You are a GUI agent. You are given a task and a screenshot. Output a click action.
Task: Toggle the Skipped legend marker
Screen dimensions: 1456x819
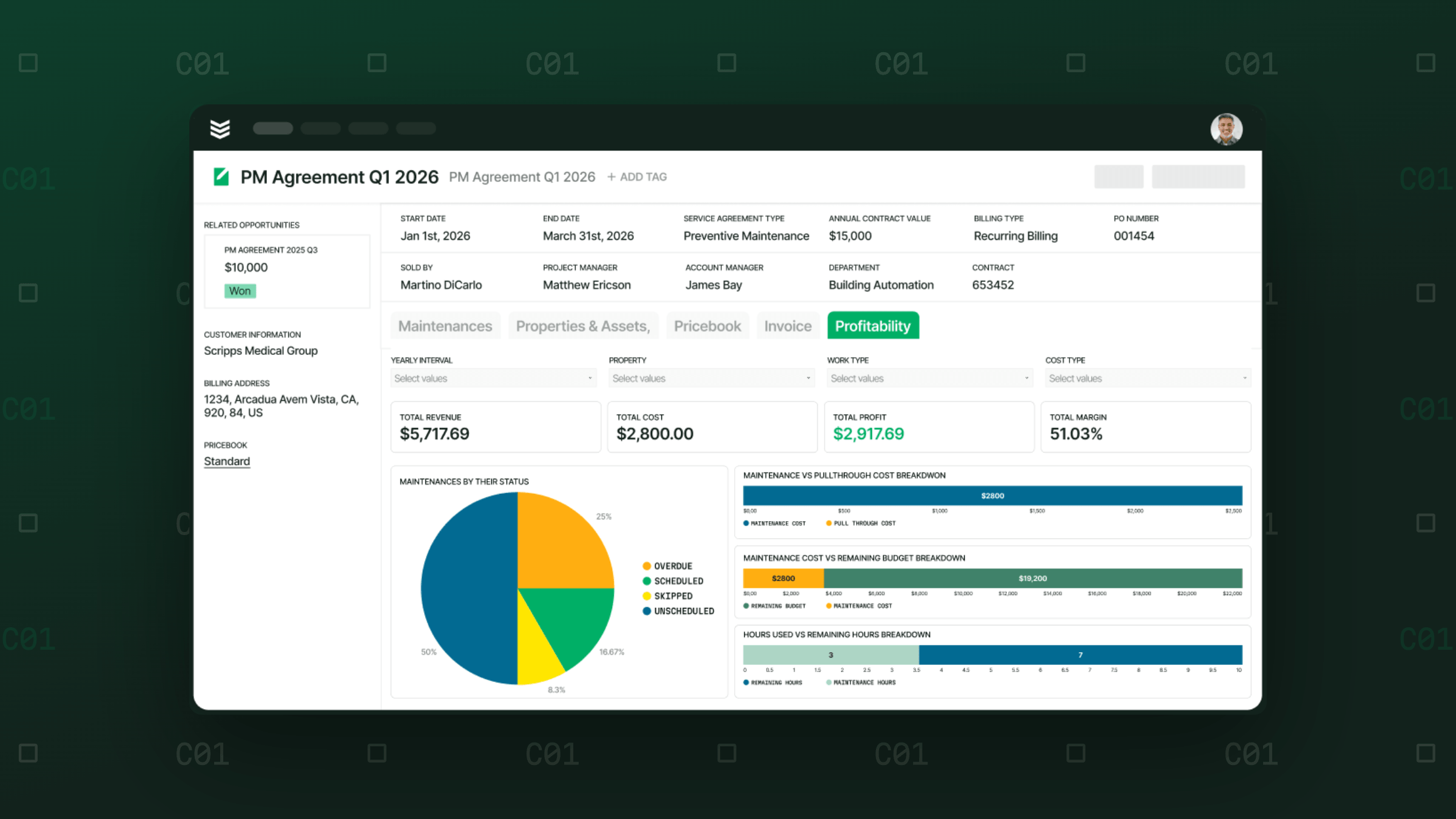click(x=647, y=596)
